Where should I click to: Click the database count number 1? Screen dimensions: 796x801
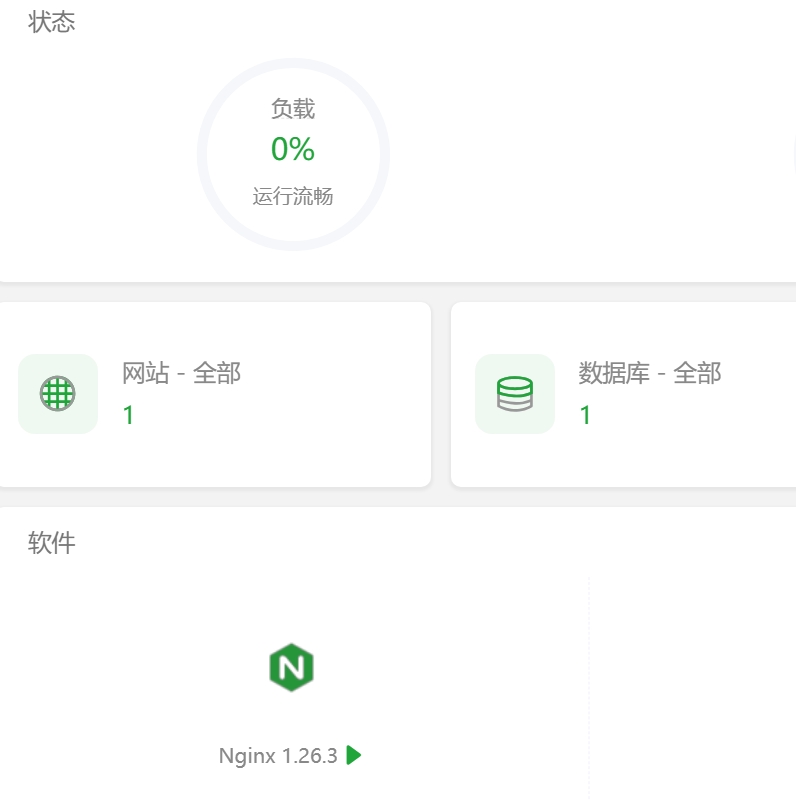tap(585, 415)
